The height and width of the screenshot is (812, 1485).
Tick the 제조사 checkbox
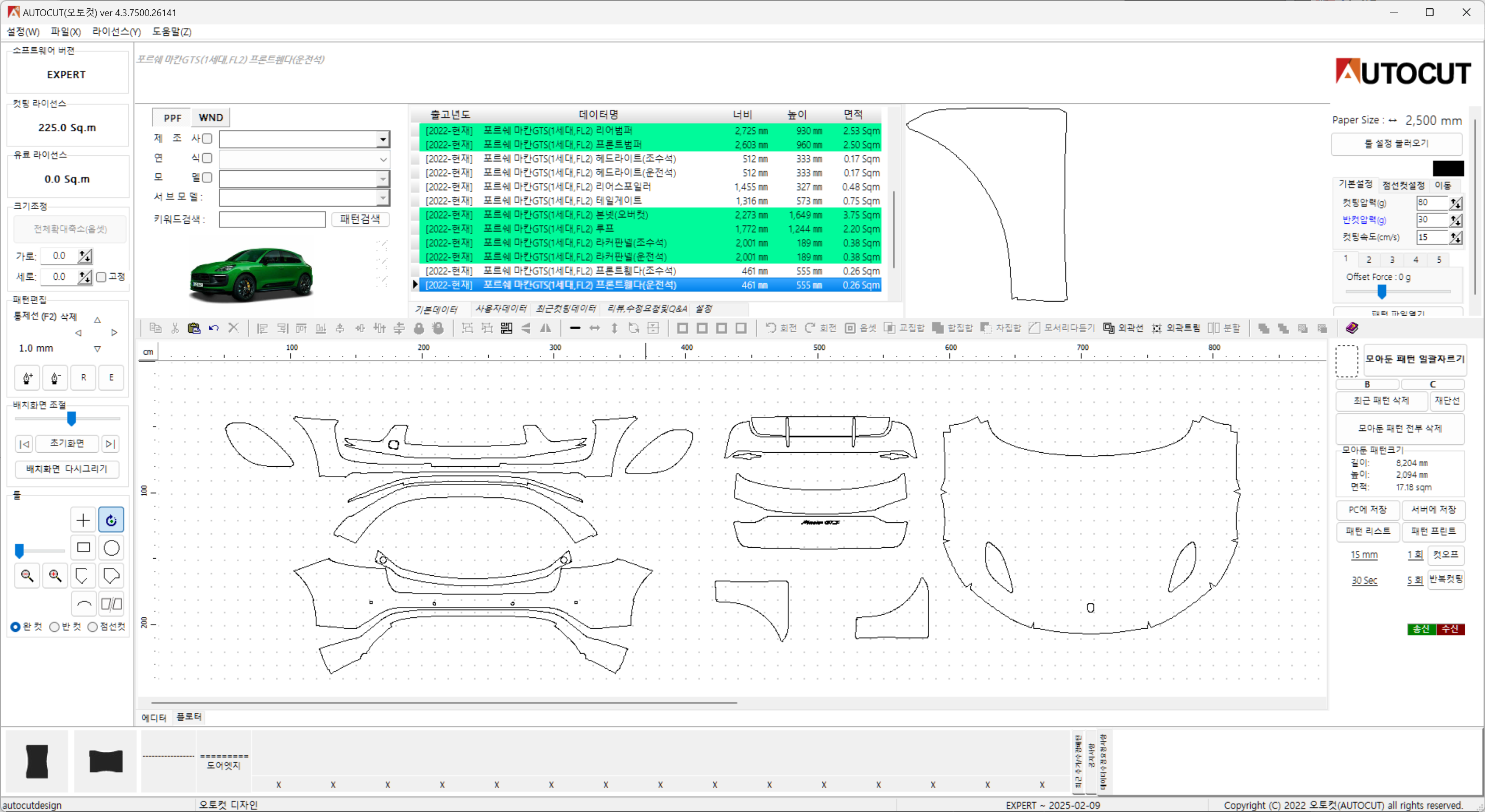(207, 138)
